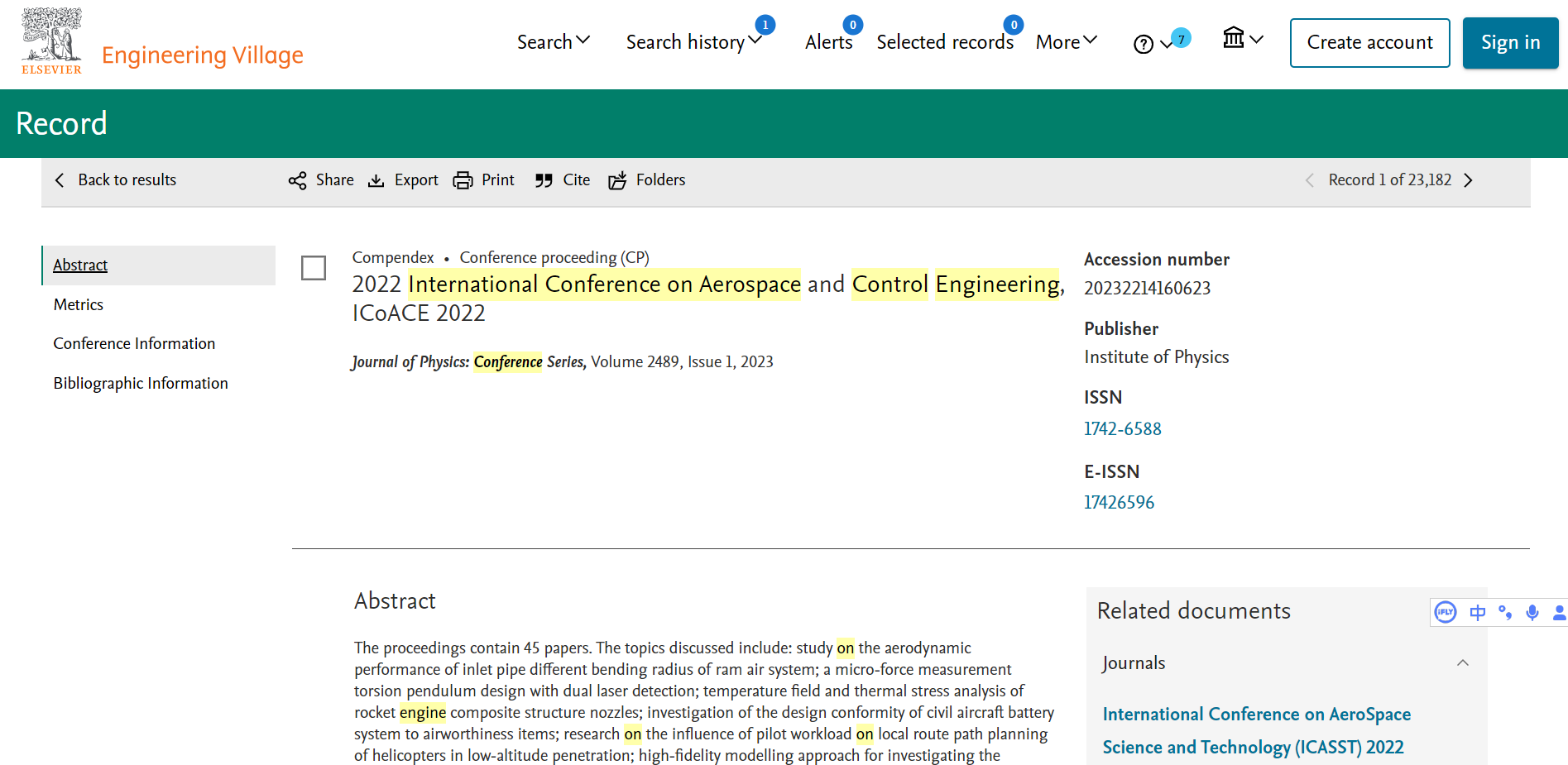Toggle the Chinese input mode icon
This screenshot has height=765, width=1568.
click(x=1478, y=612)
